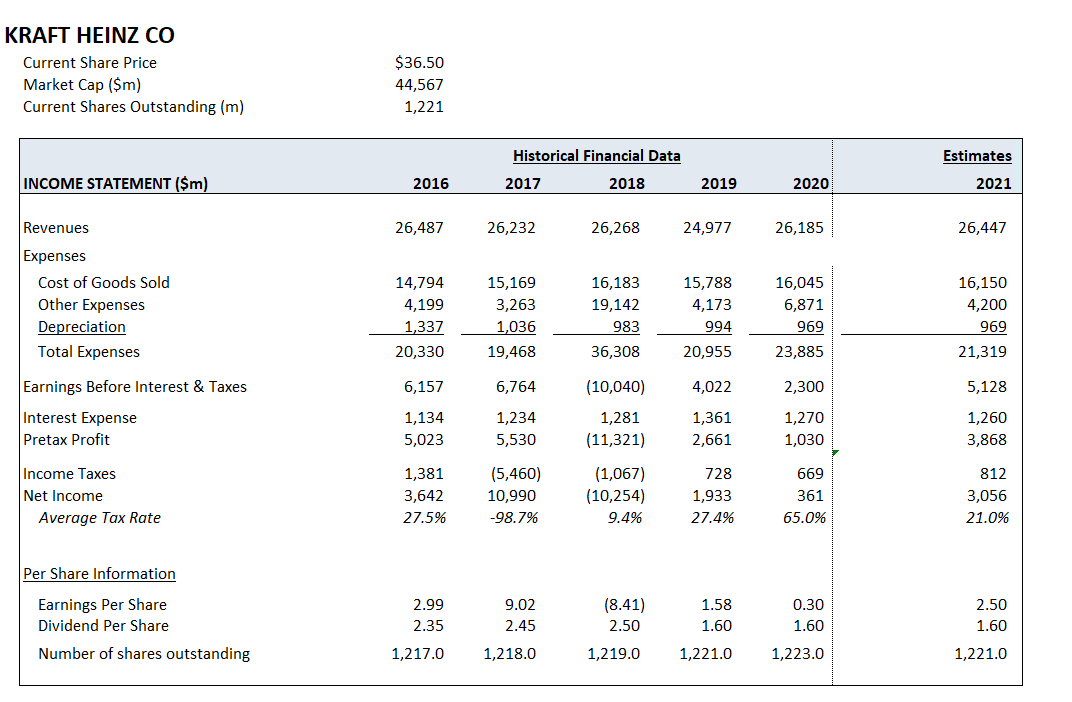1072x702 pixels.
Task: Click 2019 Interest Expense value 1,361
Action: pos(712,418)
